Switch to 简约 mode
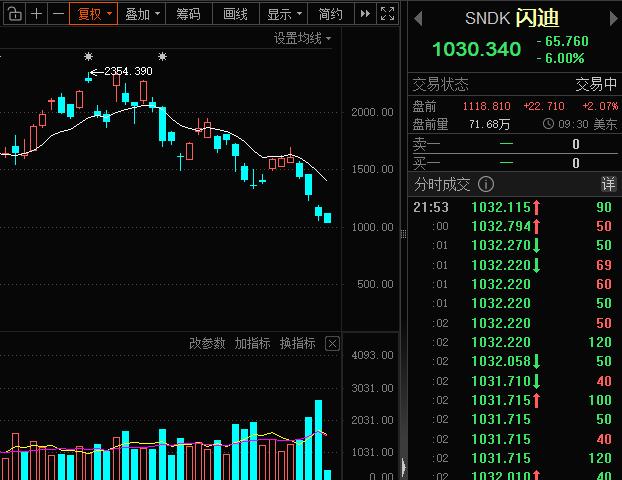Screen dimensions: 622x480 330,14
